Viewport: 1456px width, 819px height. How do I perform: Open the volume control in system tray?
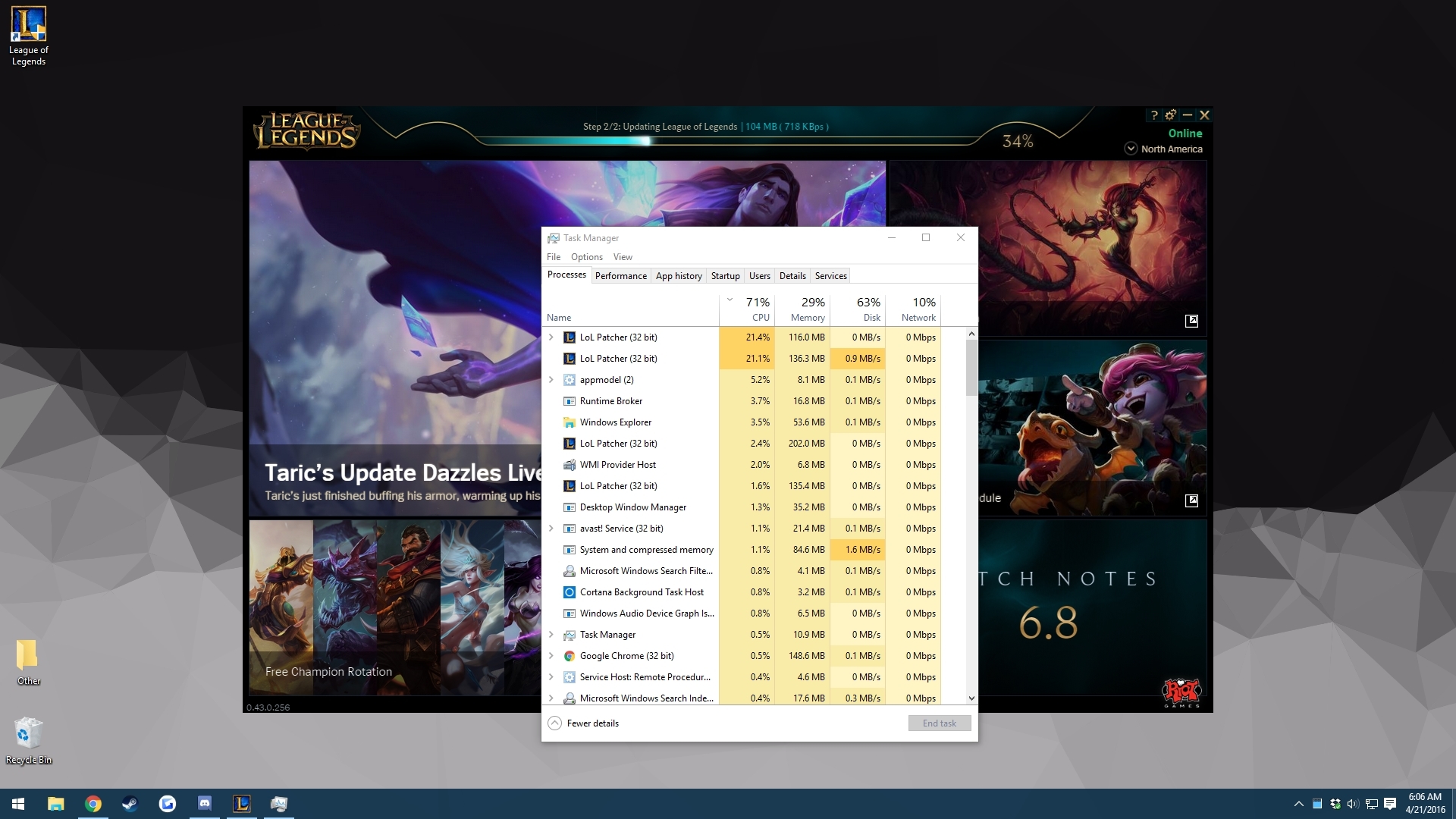1353,804
